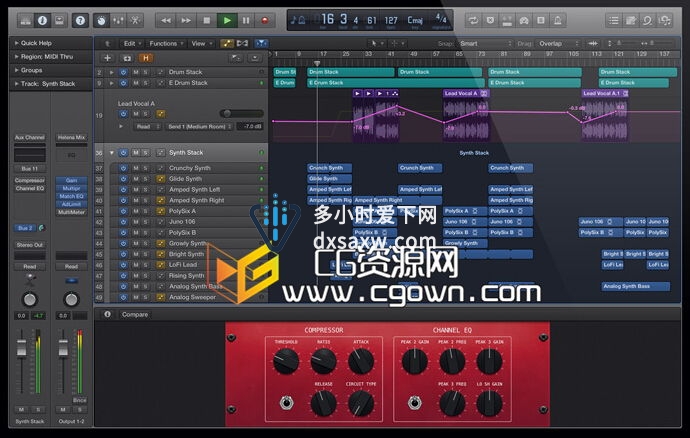Solo the E Drum Stack track

[145, 83]
